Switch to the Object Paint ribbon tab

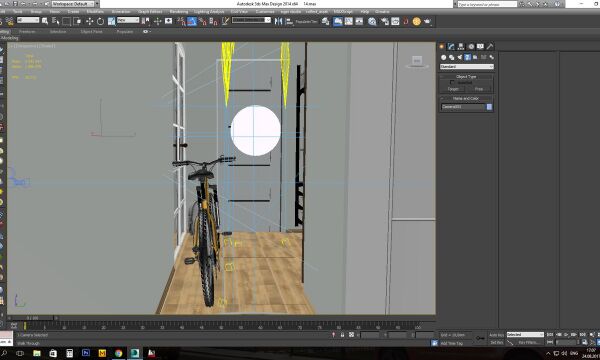[x=91, y=32]
